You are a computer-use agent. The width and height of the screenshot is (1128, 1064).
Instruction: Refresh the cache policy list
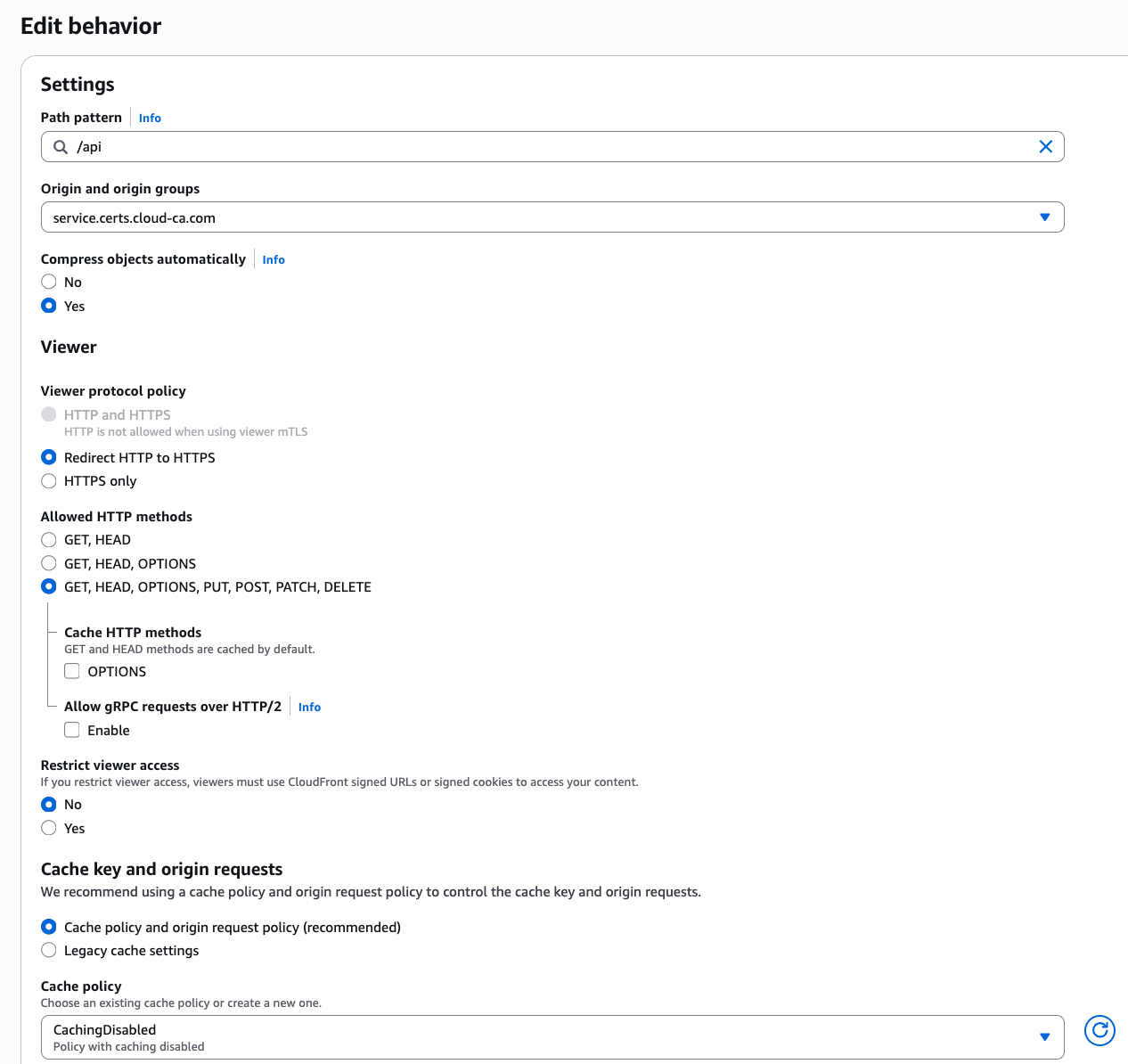tap(1099, 1030)
